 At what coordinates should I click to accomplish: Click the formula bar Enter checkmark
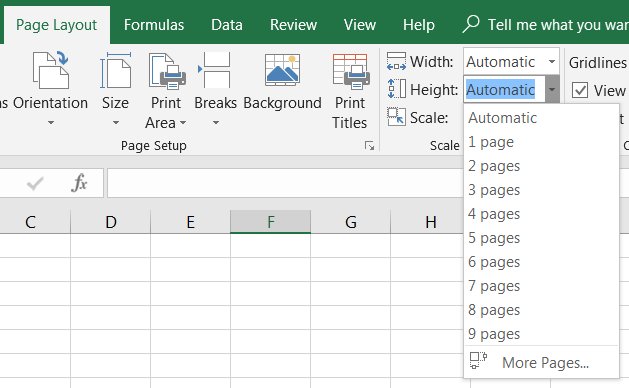tap(35, 184)
